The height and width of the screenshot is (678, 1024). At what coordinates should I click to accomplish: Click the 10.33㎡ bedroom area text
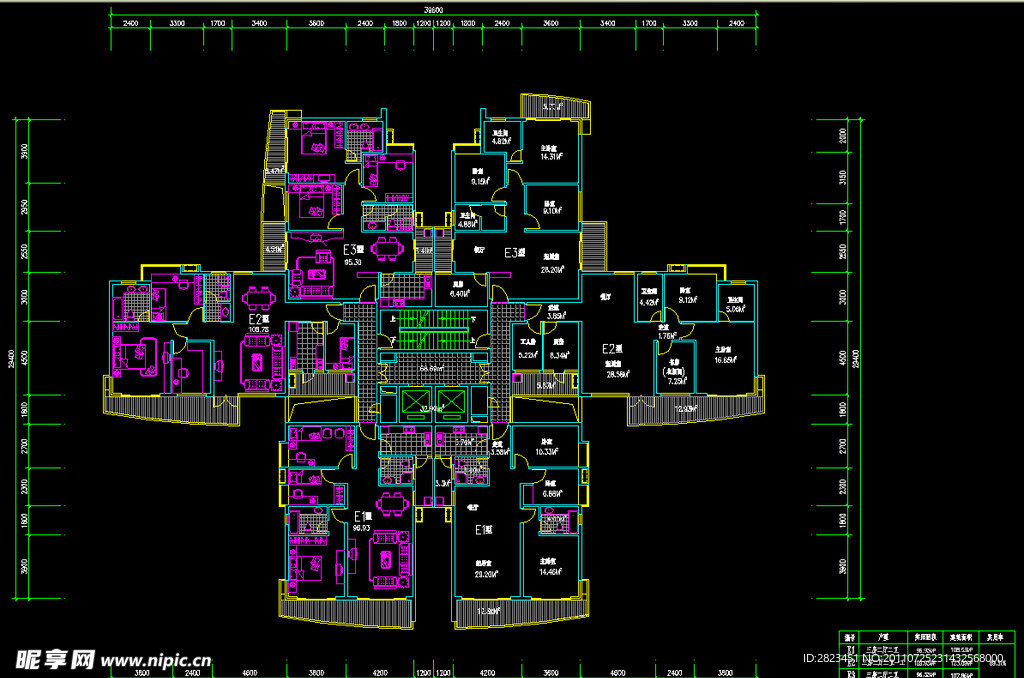547,451
